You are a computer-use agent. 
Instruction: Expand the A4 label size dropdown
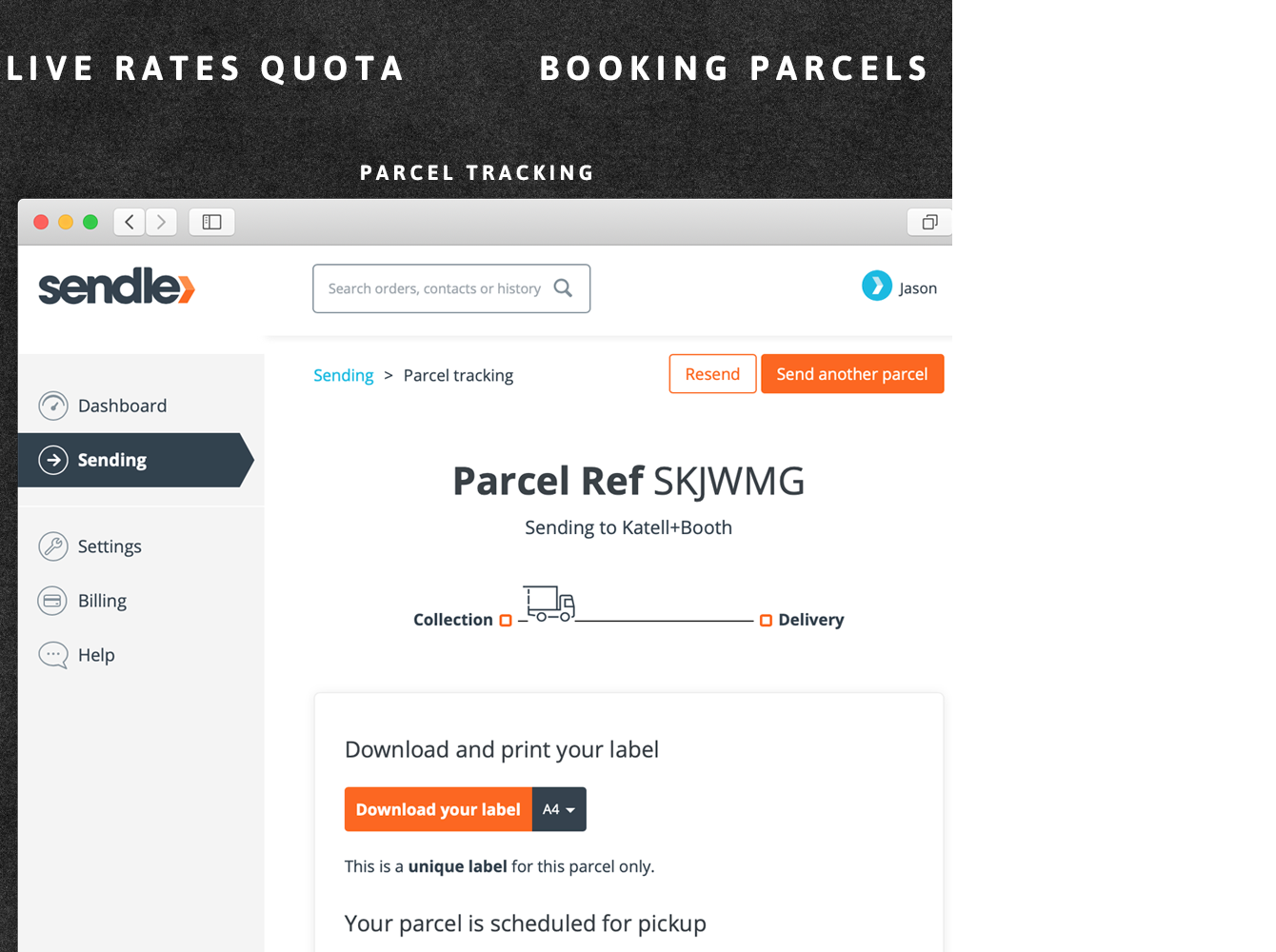coord(559,809)
